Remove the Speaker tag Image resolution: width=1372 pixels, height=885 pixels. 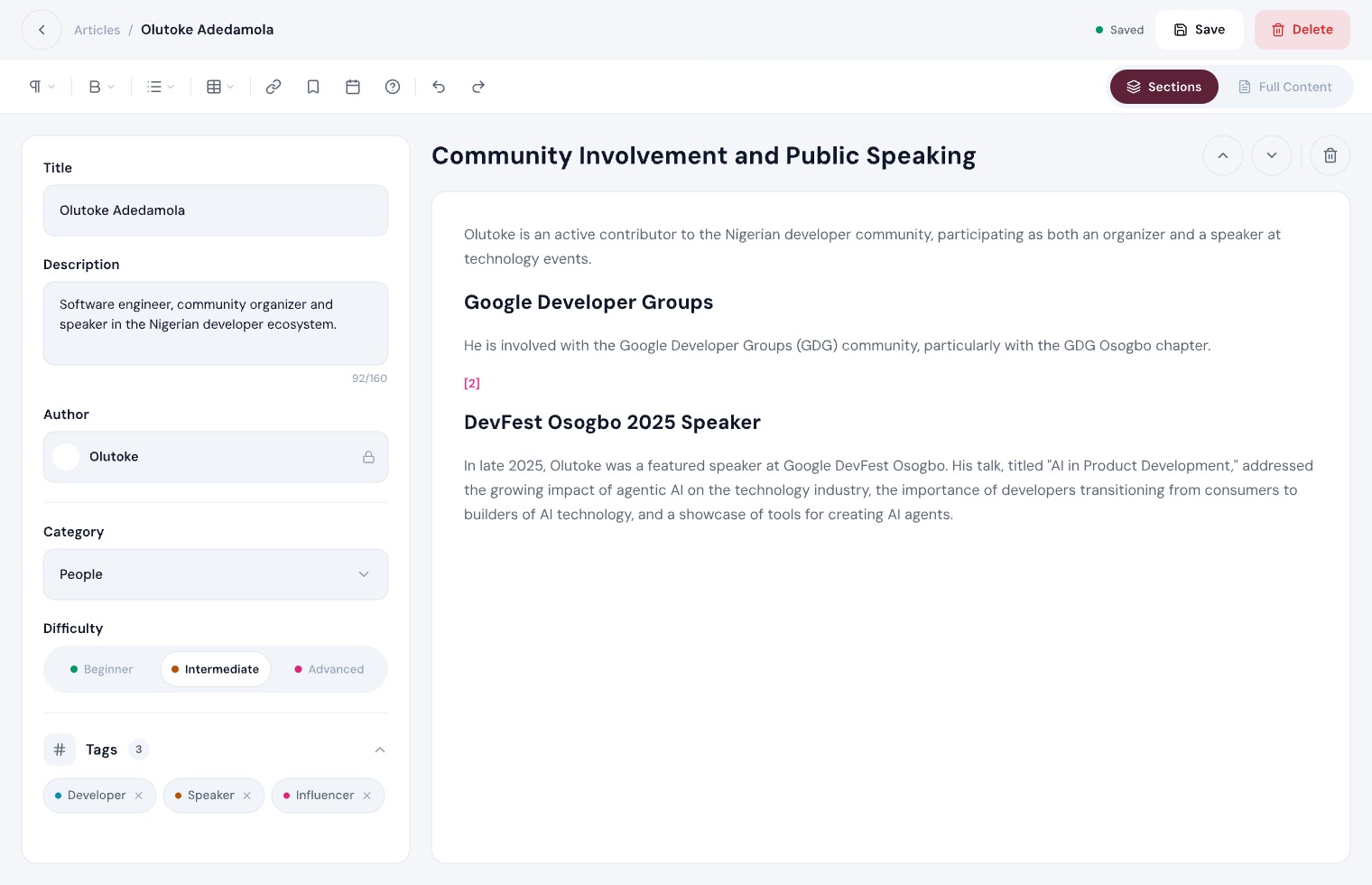[x=247, y=796]
